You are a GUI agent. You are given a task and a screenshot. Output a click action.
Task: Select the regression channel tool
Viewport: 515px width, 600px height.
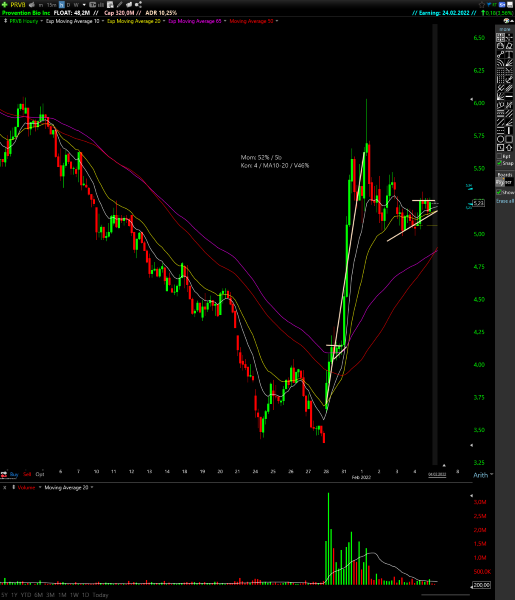(x=509, y=88)
